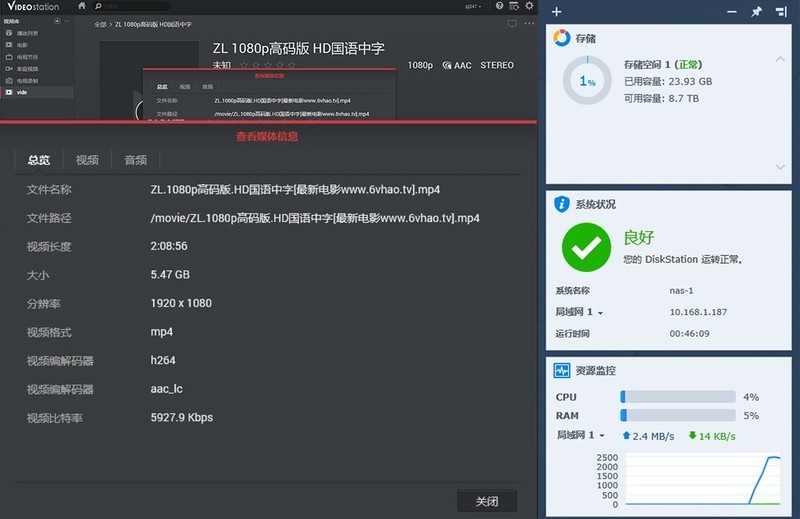The height and width of the screenshot is (519, 800).
Task: Select the codec value h264
Action: pos(163,360)
